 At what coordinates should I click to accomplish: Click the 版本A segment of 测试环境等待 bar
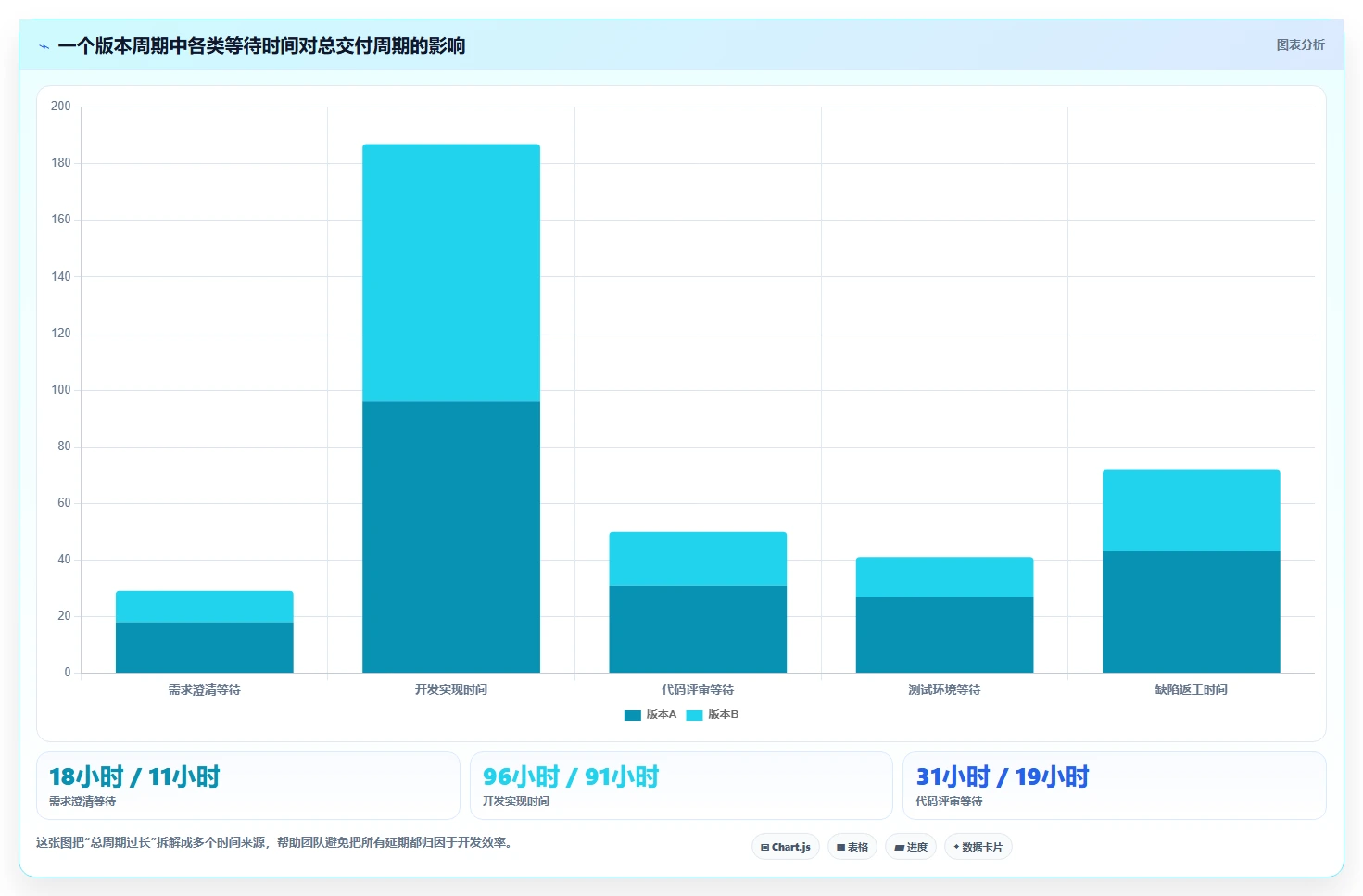pos(944,635)
